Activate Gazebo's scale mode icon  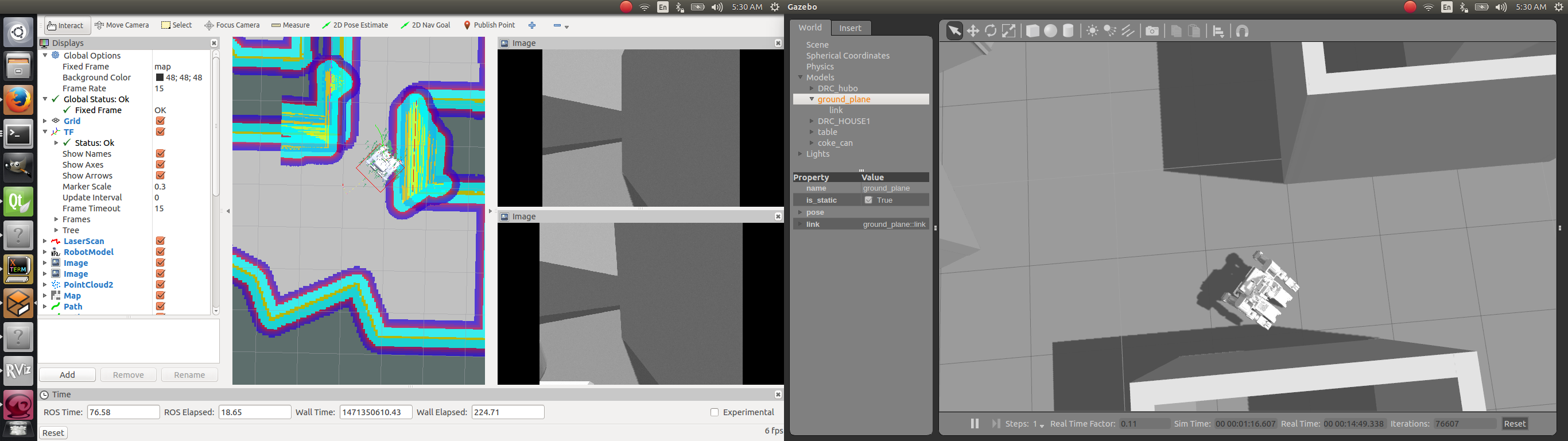[x=1008, y=31]
